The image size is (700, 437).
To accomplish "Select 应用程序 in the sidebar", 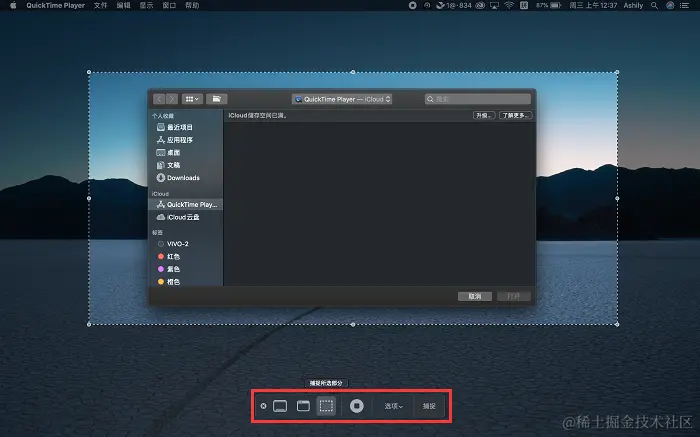I will pyautogui.click(x=185, y=140).
